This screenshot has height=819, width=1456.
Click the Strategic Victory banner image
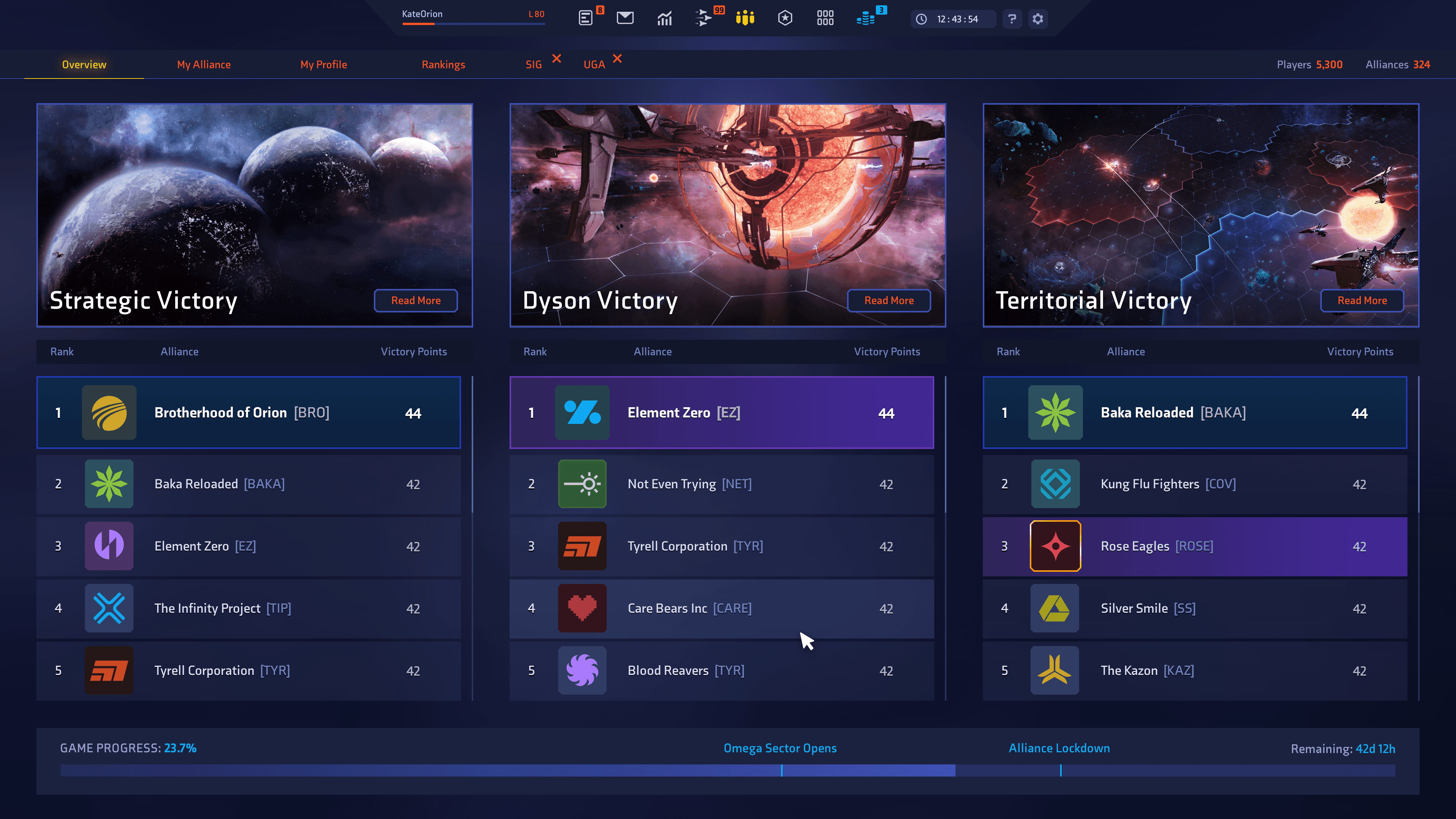click(255, 215)
